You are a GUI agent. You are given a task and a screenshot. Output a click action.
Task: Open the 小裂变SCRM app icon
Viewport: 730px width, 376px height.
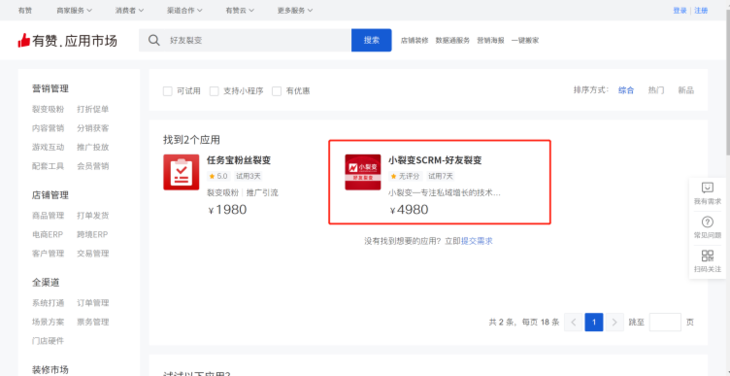click(x=363, y=172)
